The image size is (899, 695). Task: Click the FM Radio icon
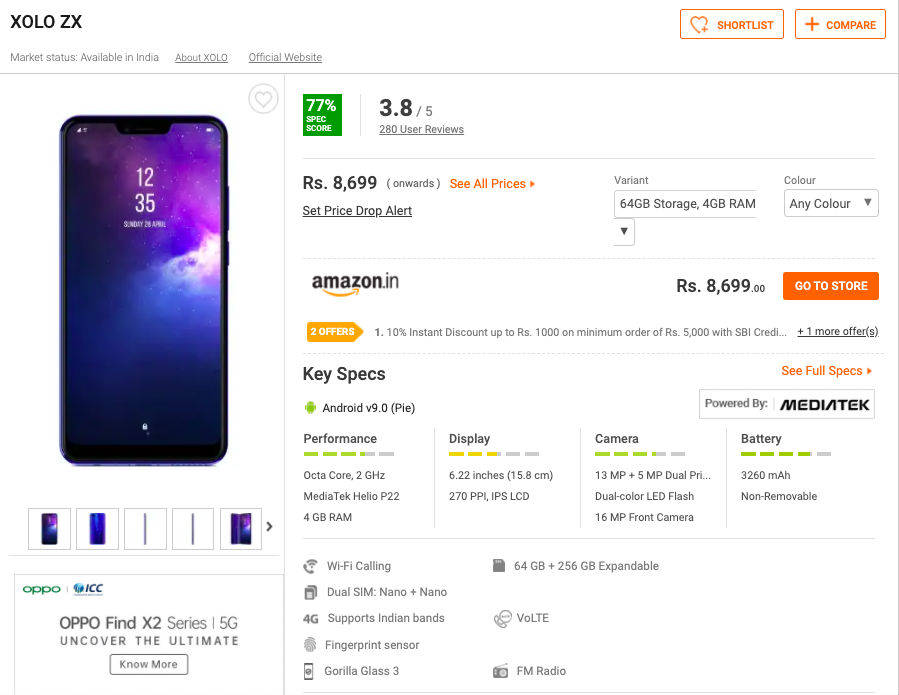tap(501, 671)
